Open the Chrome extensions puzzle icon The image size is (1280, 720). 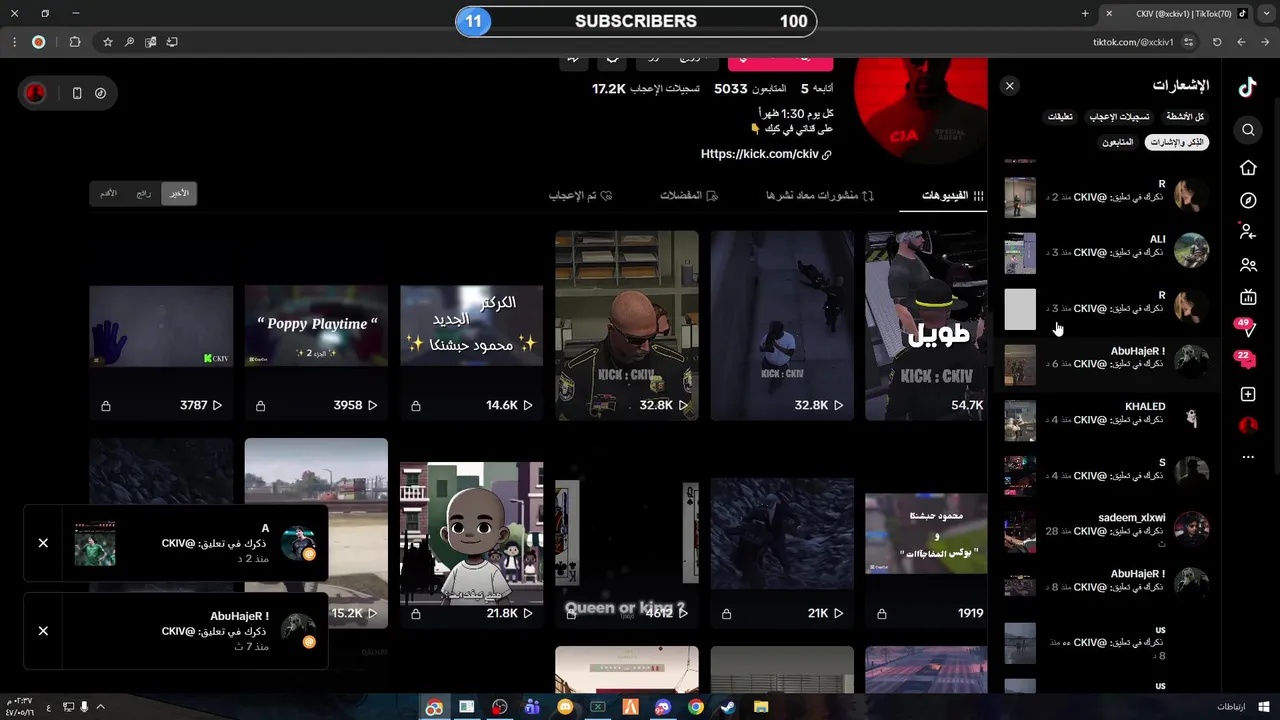(75, 42)
